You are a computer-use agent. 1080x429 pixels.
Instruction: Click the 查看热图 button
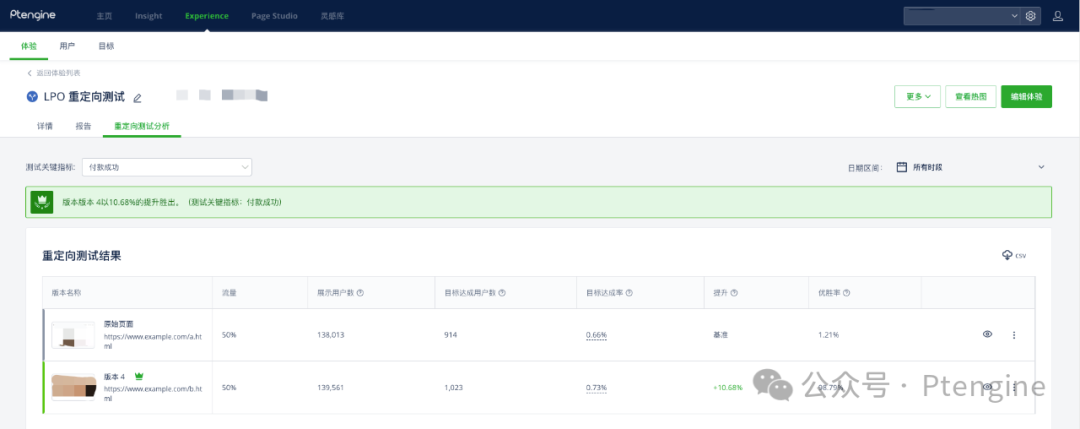(x=970, y=97)
